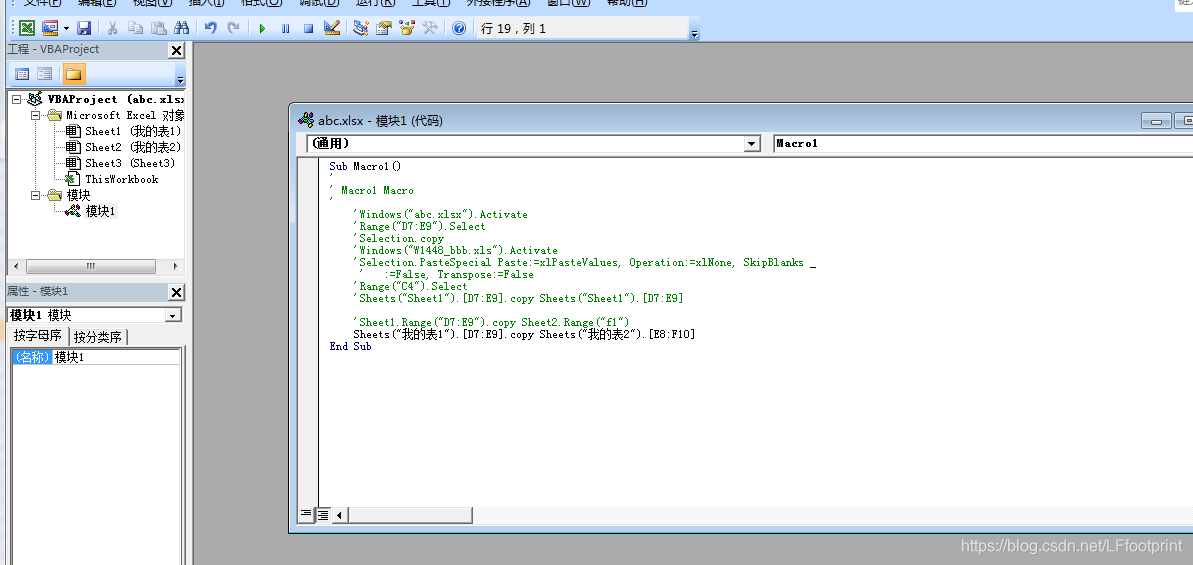Screen dimensions: 1193x565
Task: Open project panel toolbar options arrow
Action: (x=180, y=79)
